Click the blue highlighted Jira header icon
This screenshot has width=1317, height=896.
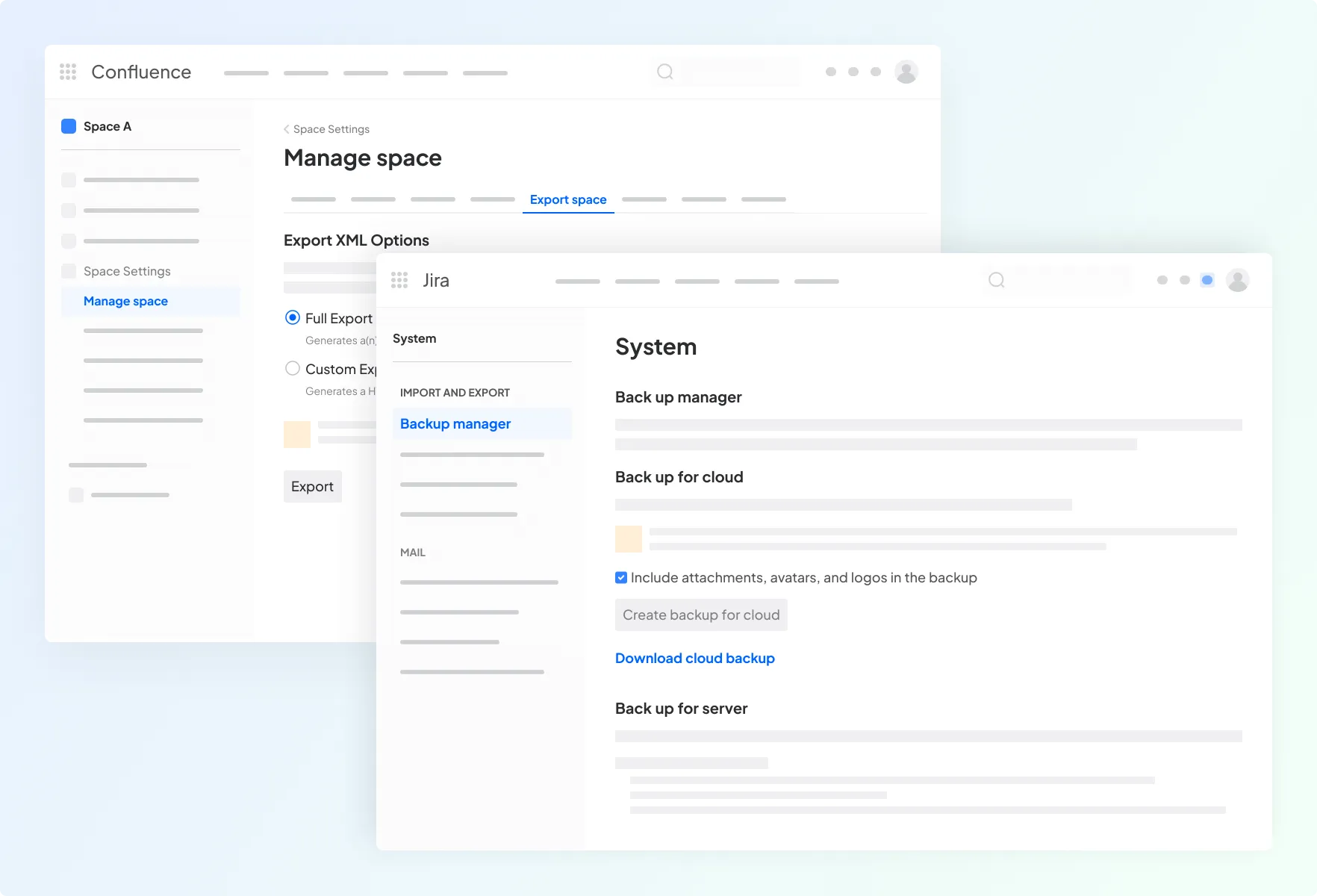[x=1207, y=280]
